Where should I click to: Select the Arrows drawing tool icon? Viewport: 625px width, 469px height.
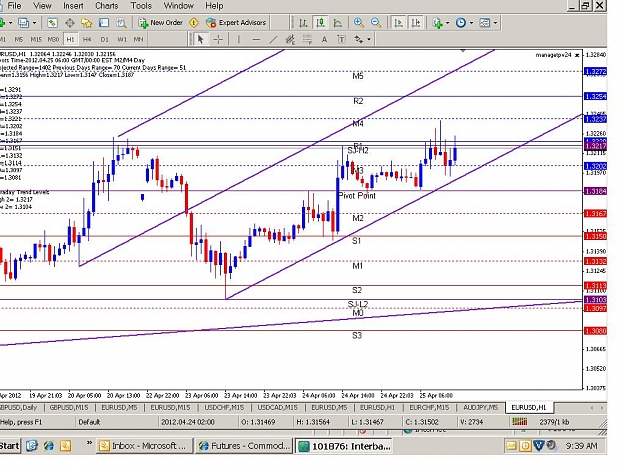click(x=359, y=39)
